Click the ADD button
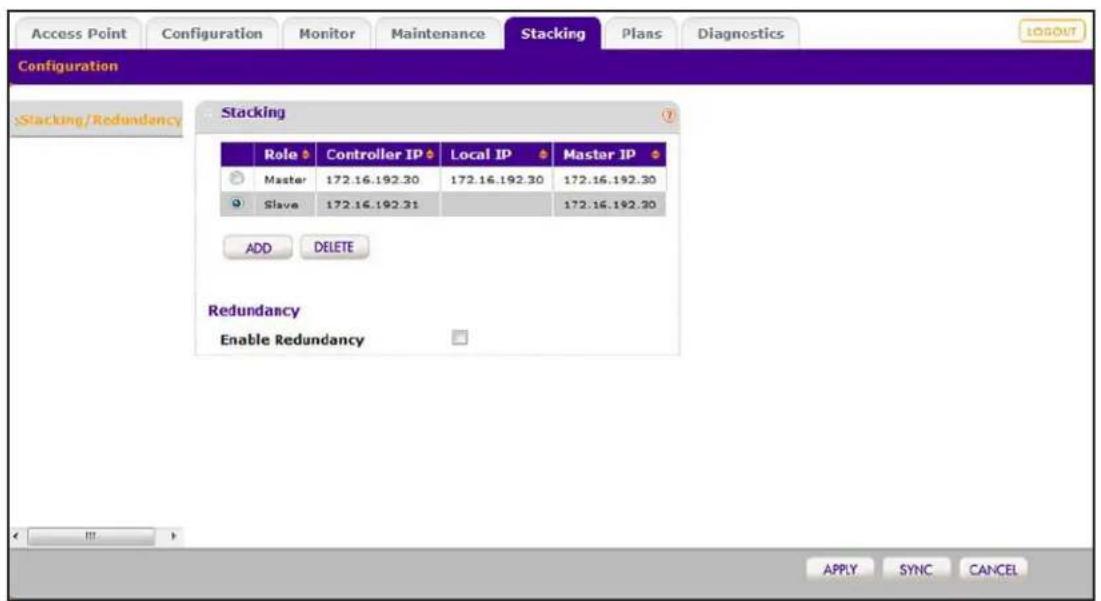 tap(258, 248)
